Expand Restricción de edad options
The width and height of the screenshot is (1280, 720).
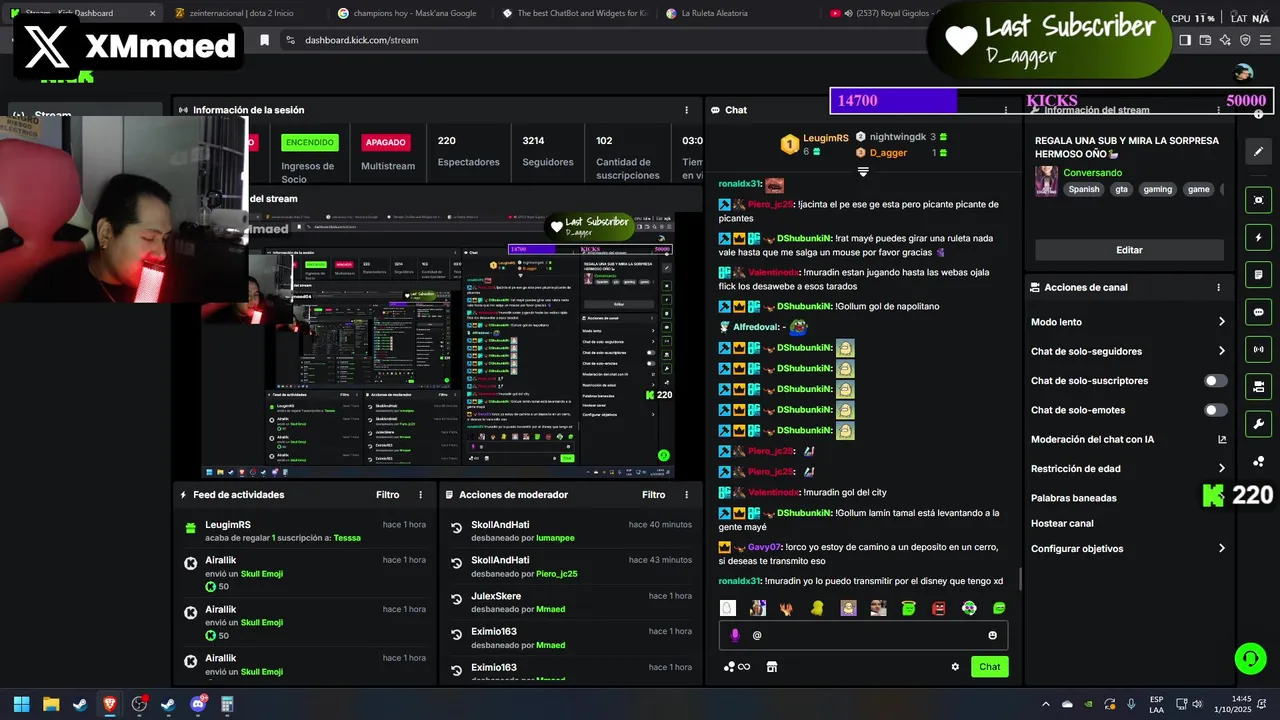(x=1222, y=468)
